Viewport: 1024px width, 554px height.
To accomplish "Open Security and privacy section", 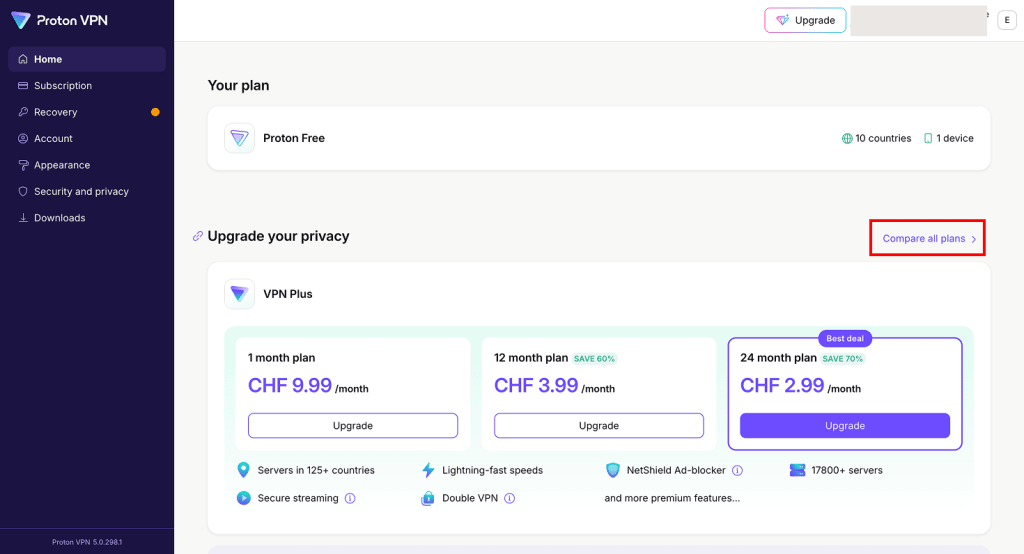I will [87, 191].
